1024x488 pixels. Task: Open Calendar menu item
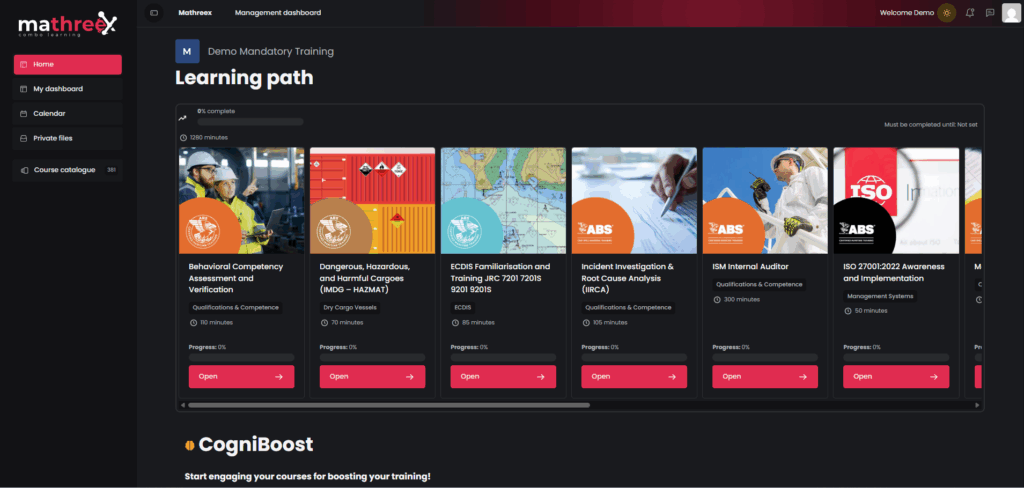(x=67, y=114)
